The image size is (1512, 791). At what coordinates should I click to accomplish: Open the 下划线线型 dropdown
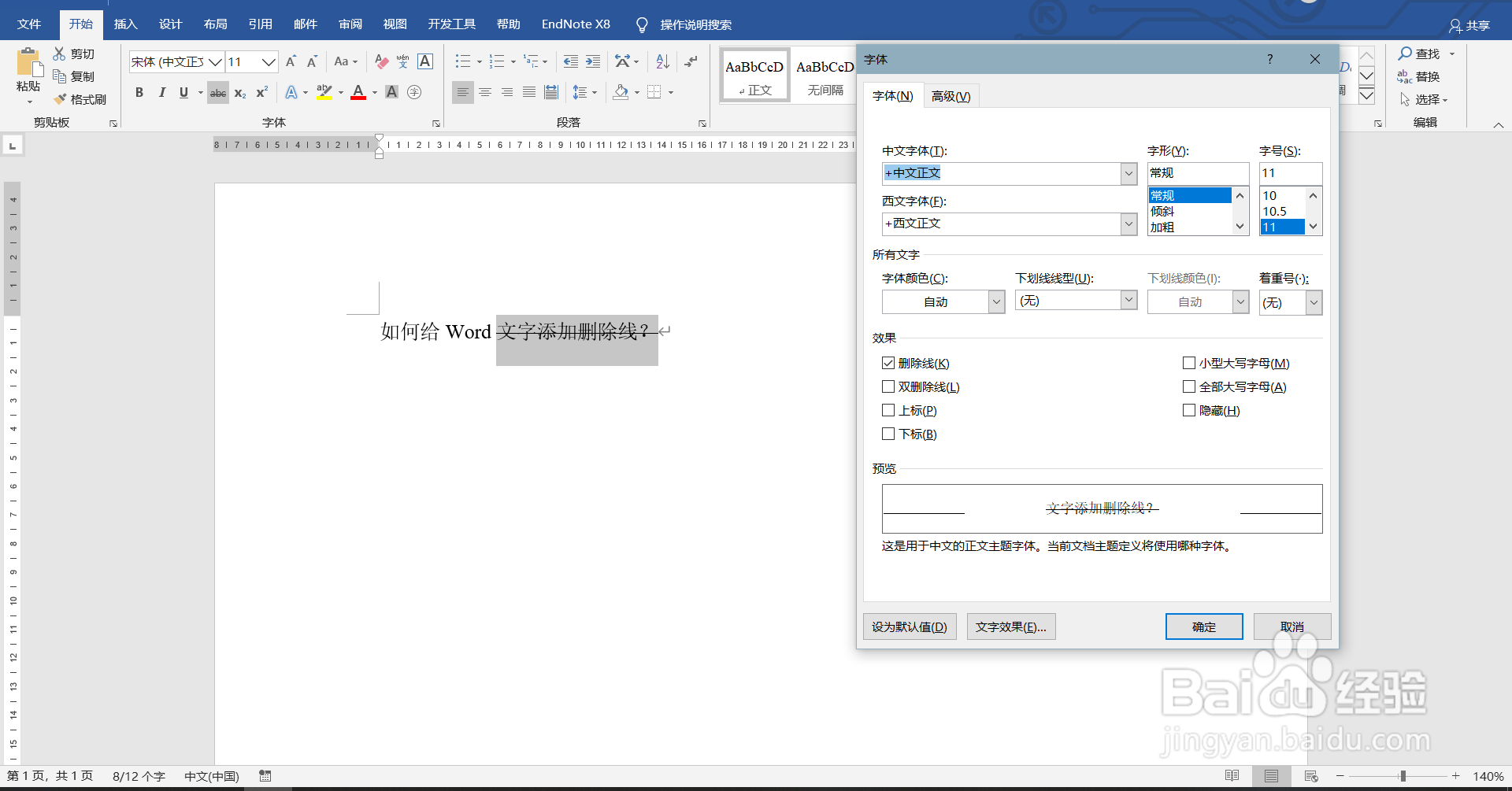1128,300
